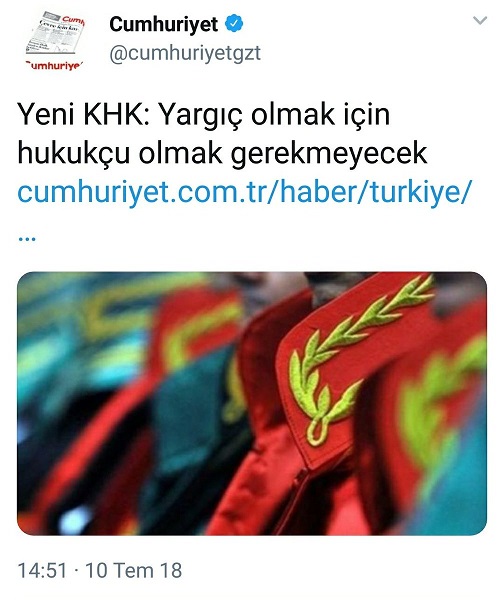The height and width of the screenshot is (600, 504).
Task: Click the date 10 Tem 18
Action: 133,571
